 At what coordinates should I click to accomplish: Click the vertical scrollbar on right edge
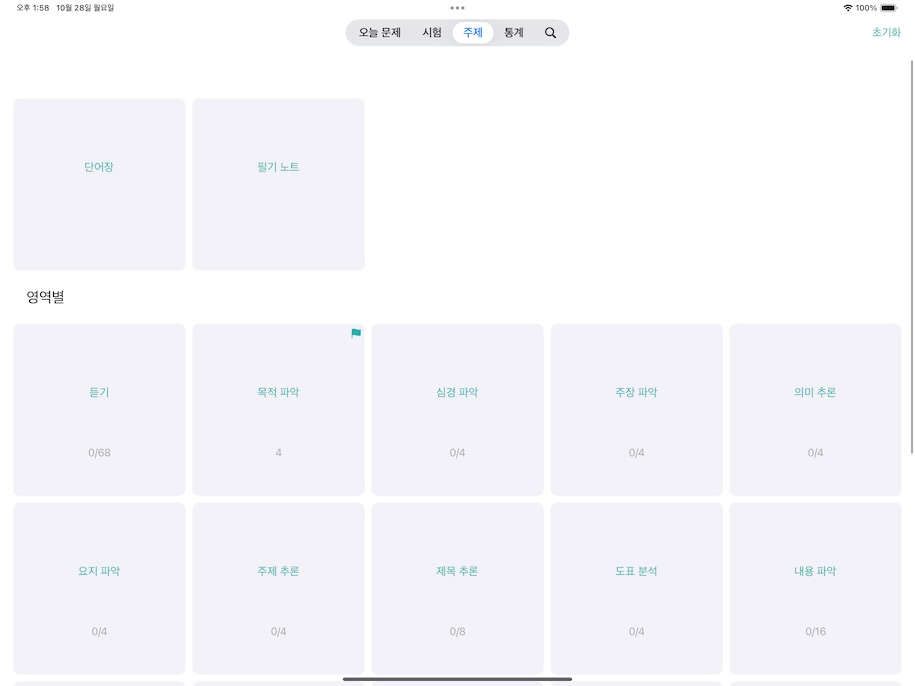(x=912, y=257)
